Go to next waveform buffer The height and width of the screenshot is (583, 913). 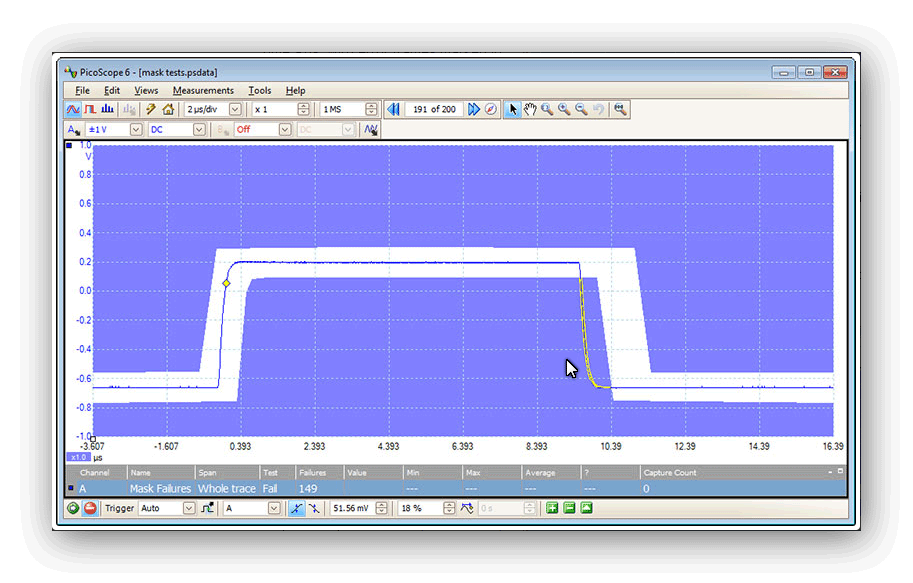point(474,109)
